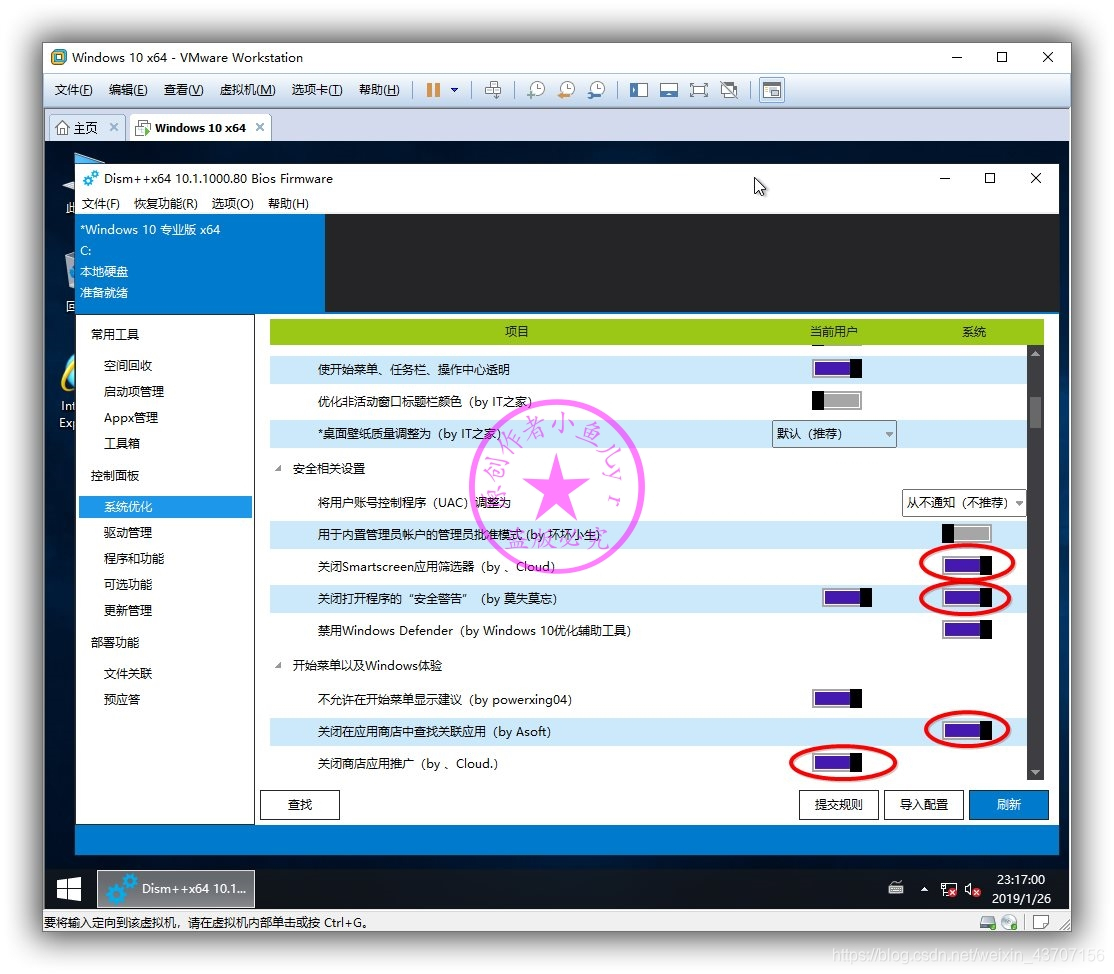The height and width of the screenshot is (974, 1114).
Task: Open the snapshot manager wrench-clock icon
Action: (596, 90)
